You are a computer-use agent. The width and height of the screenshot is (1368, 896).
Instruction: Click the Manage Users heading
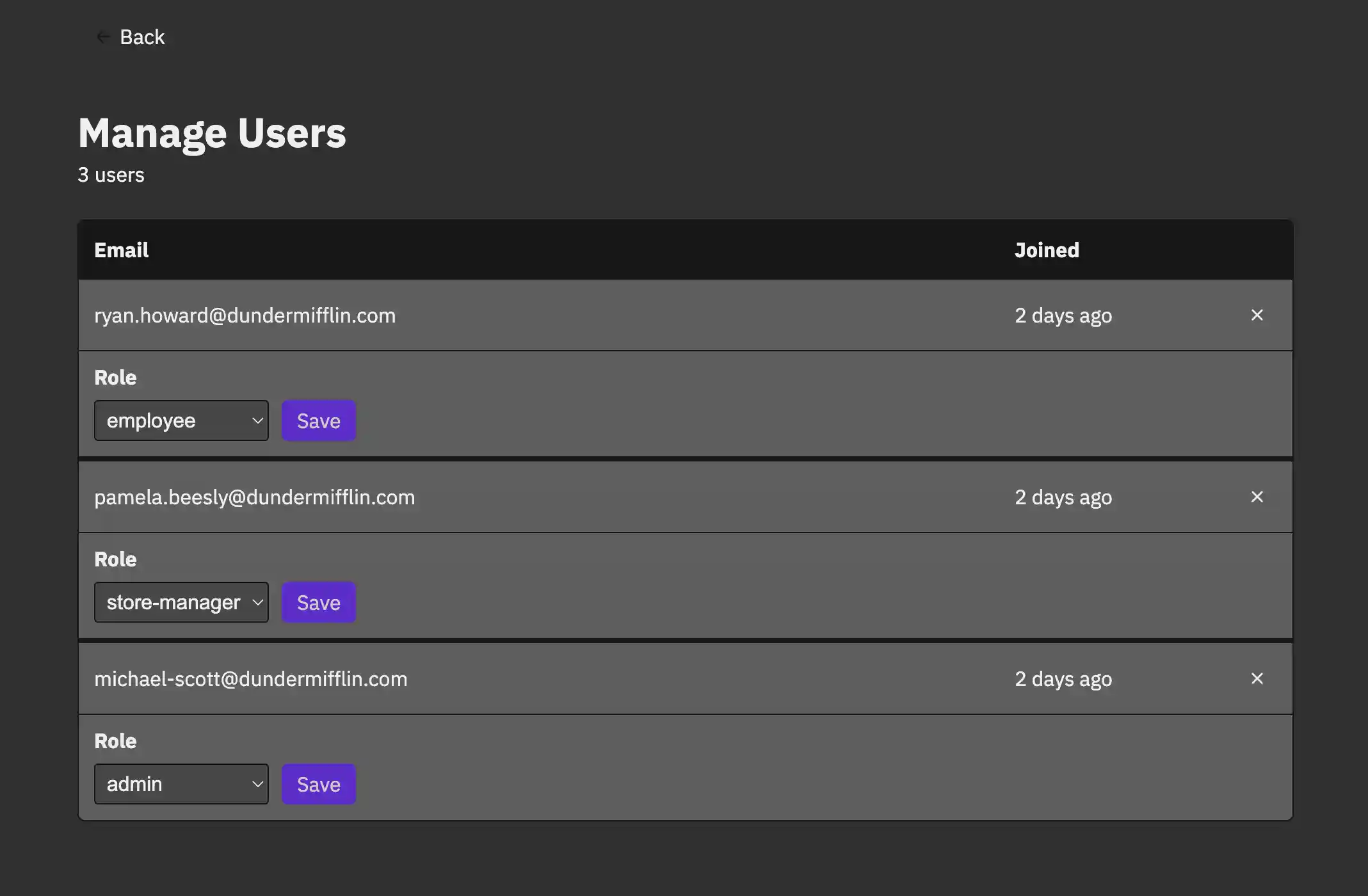(x=212, y=133)
